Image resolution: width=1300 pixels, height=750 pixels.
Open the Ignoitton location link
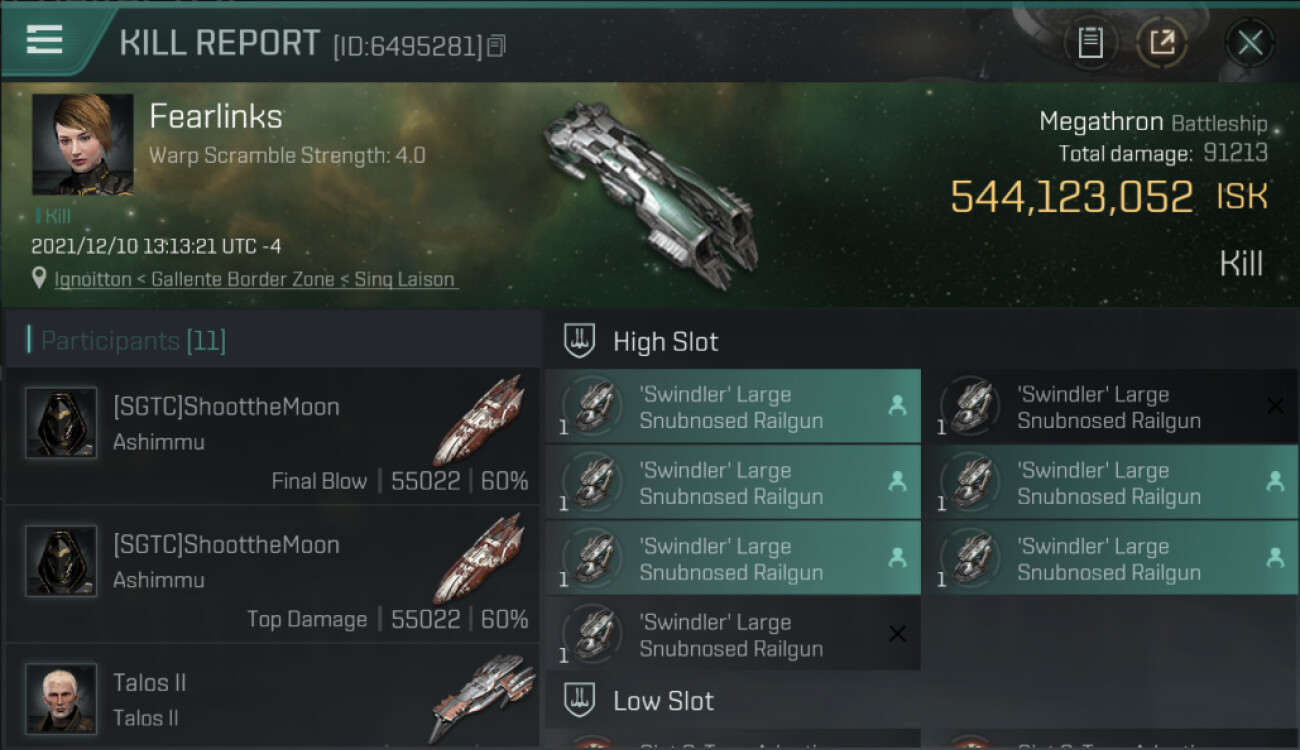256,280
